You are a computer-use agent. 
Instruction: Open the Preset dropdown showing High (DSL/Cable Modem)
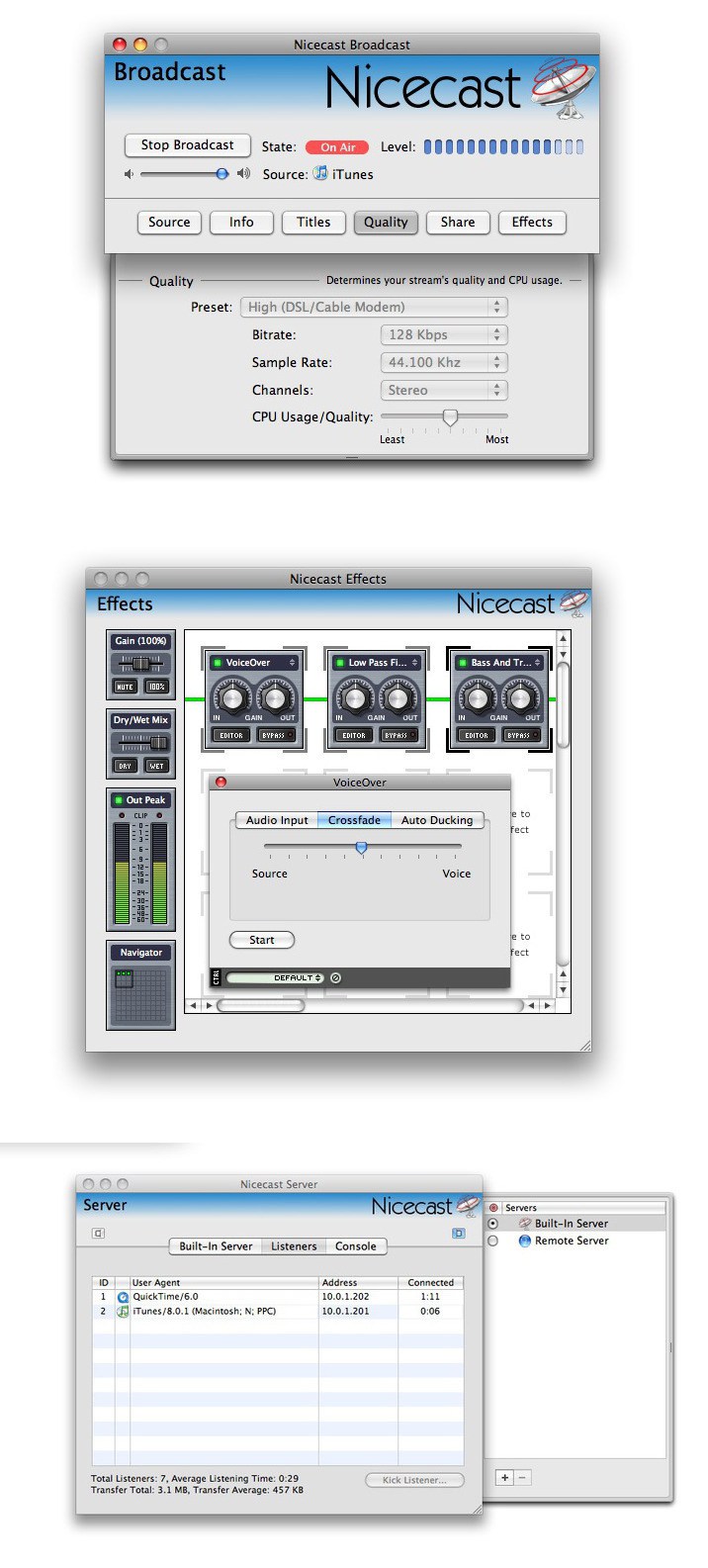(x=374, y=307)
